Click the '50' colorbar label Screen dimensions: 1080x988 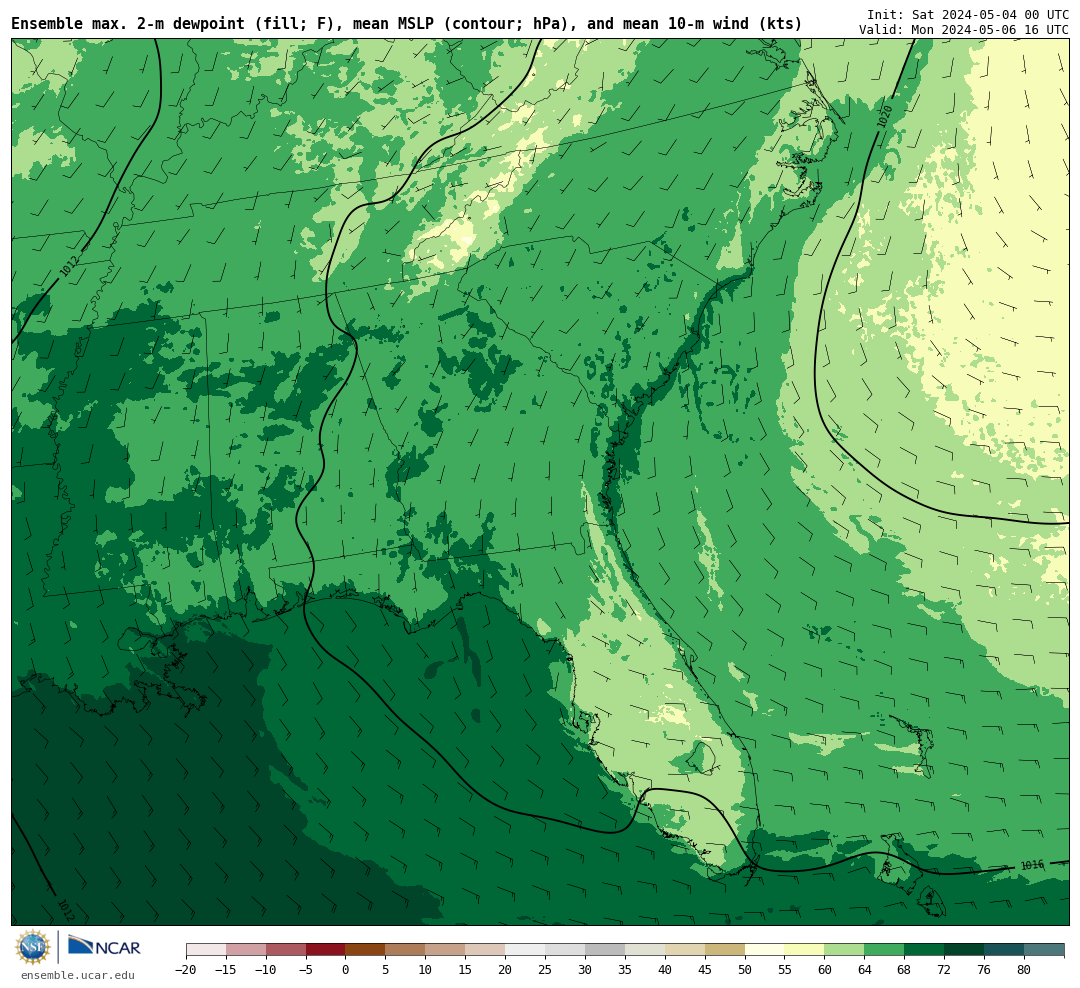tap(745, 969)
